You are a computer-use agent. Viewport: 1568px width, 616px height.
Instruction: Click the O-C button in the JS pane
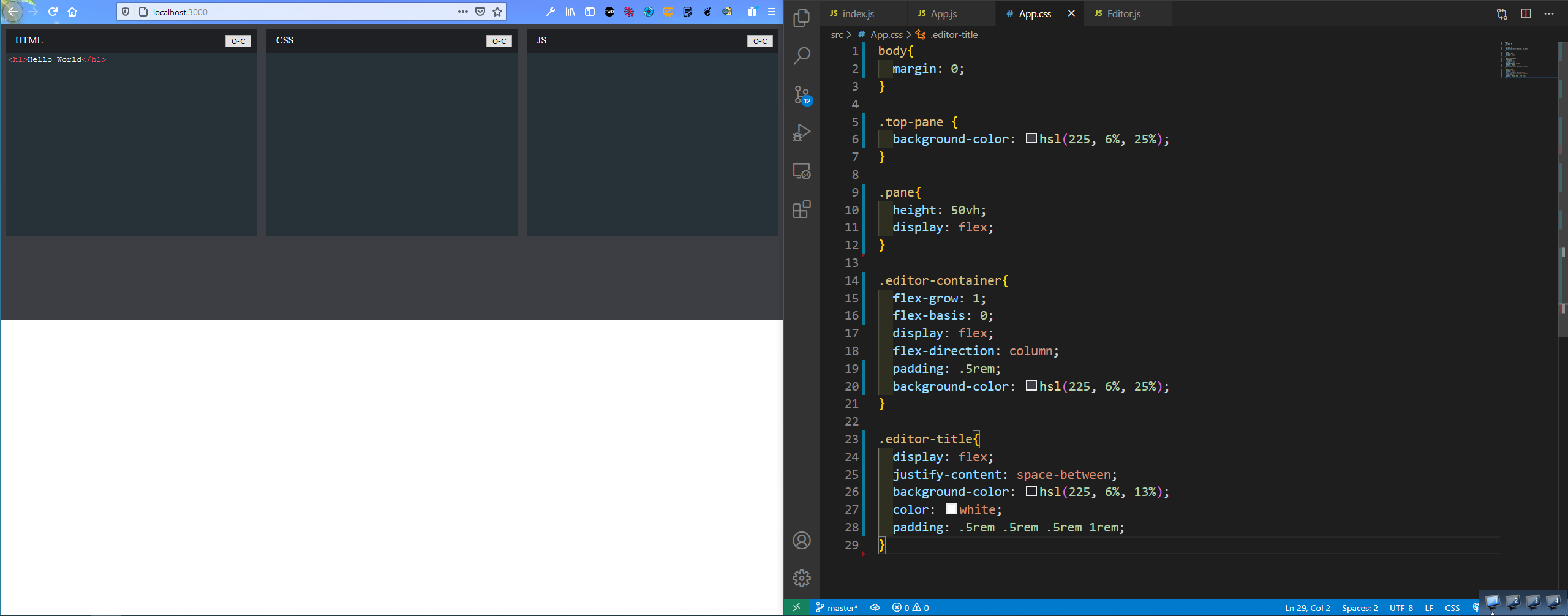pyautogui.click(x=760, y=41)
